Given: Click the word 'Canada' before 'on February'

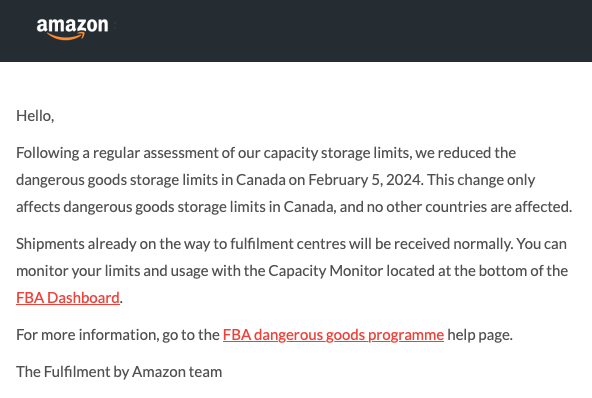Looking at the screenshot, I should point(261,180).
